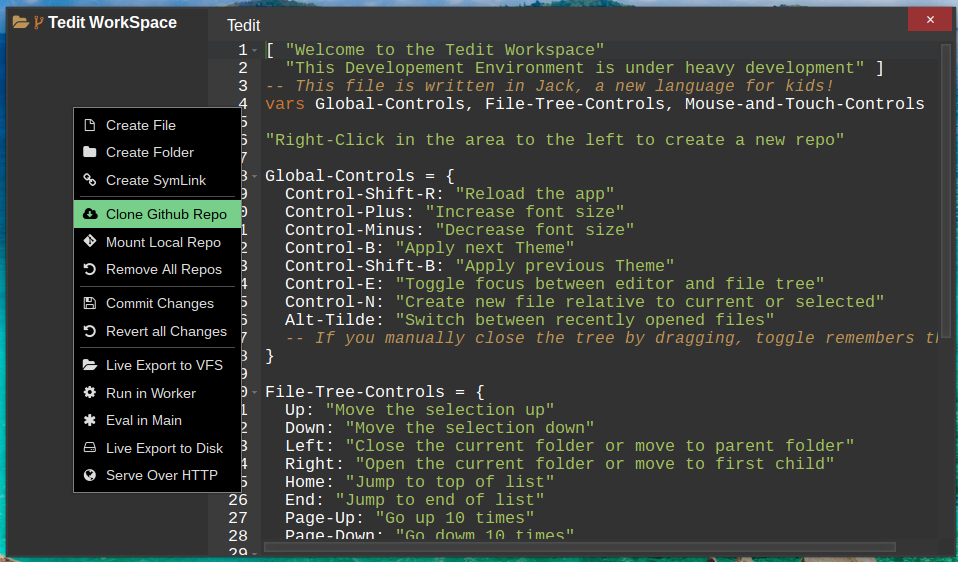
Task: Click the Tedit file title header
Action: coord(243,26)
